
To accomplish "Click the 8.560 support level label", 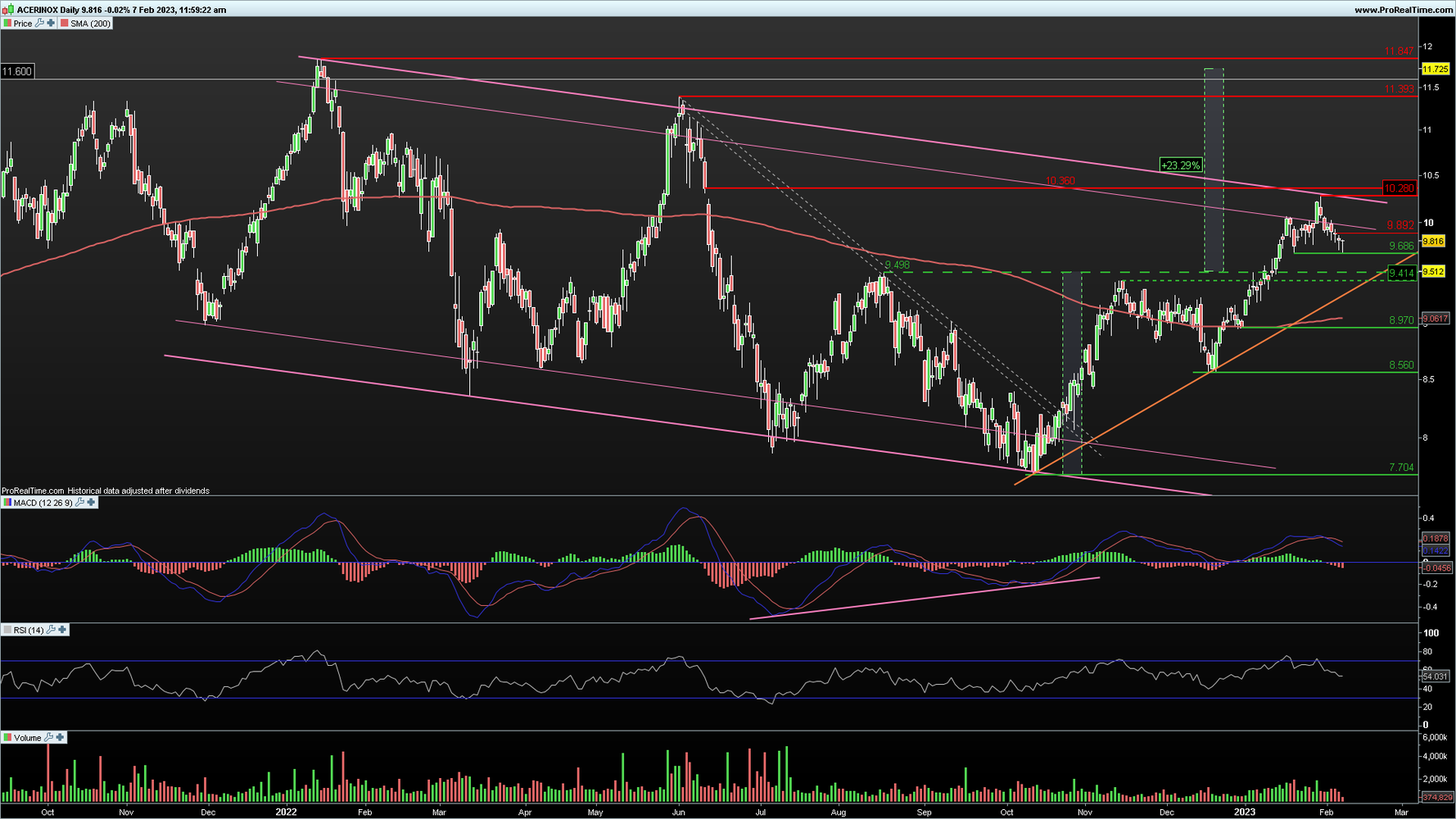I will 1401,365.
